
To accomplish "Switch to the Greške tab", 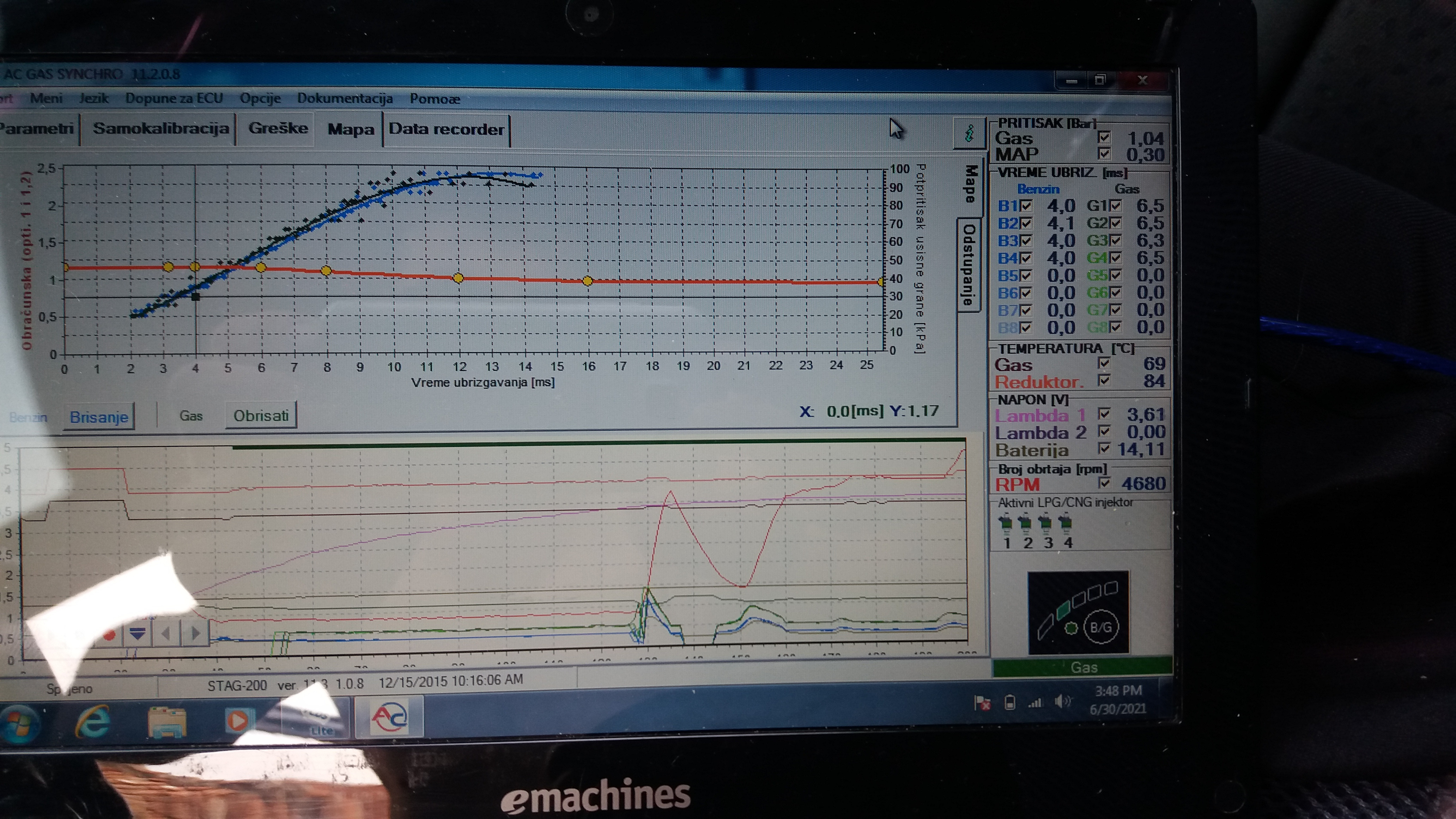I will (278, 128).
